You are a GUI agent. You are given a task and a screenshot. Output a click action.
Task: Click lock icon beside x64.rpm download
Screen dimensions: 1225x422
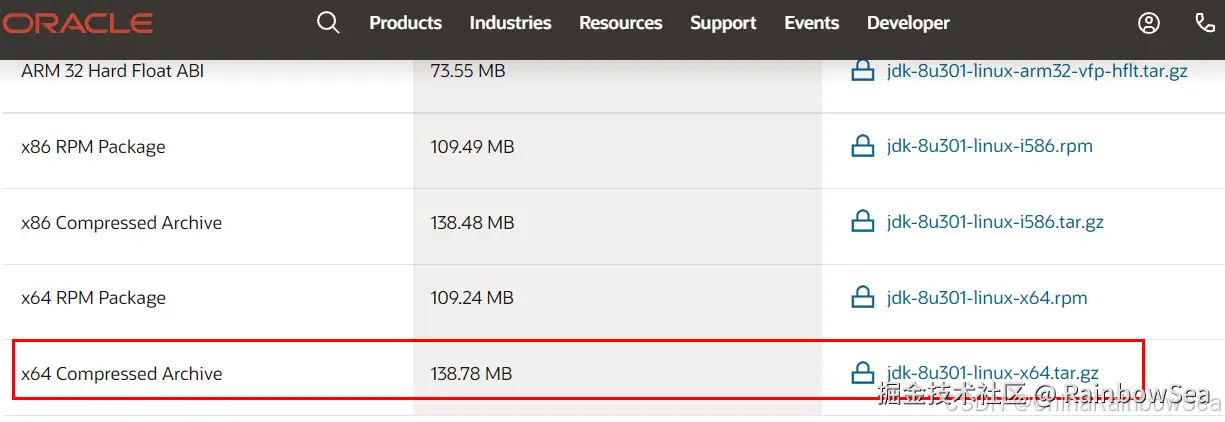point(862,298)
